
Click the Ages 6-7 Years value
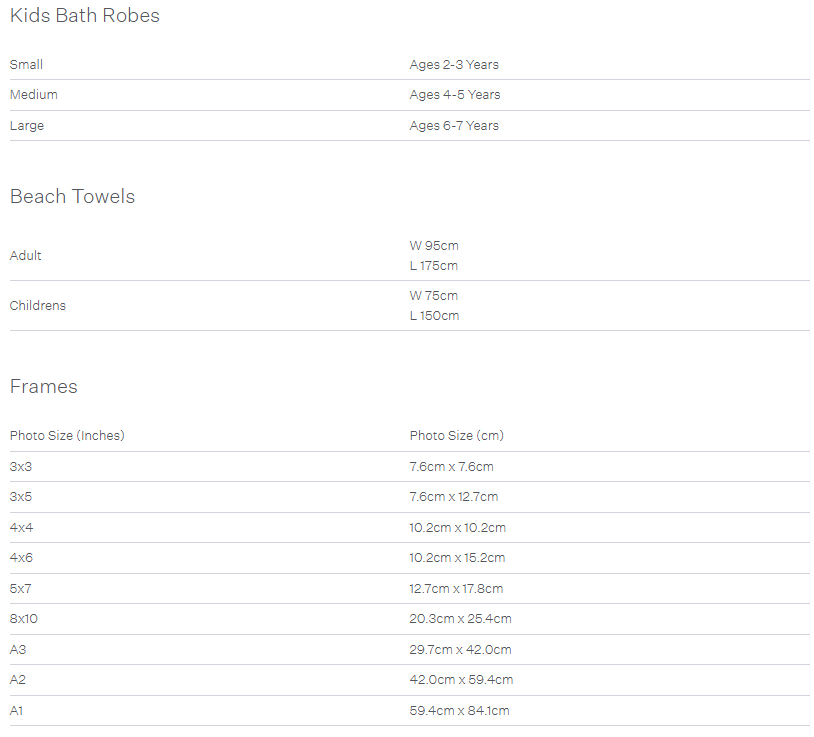(x=454, y=126)
